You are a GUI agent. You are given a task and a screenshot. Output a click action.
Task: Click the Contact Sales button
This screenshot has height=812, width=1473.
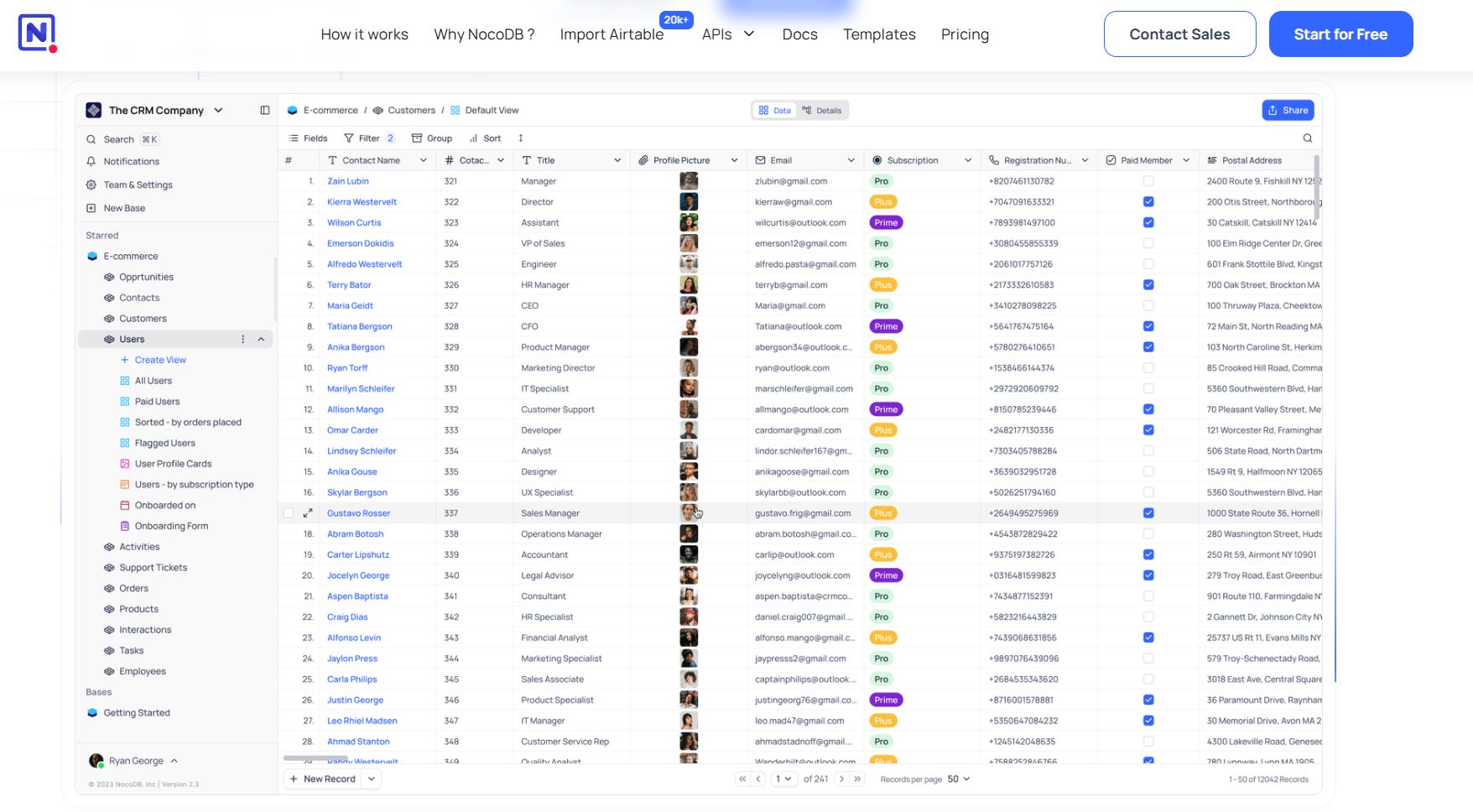[1179, 34]
